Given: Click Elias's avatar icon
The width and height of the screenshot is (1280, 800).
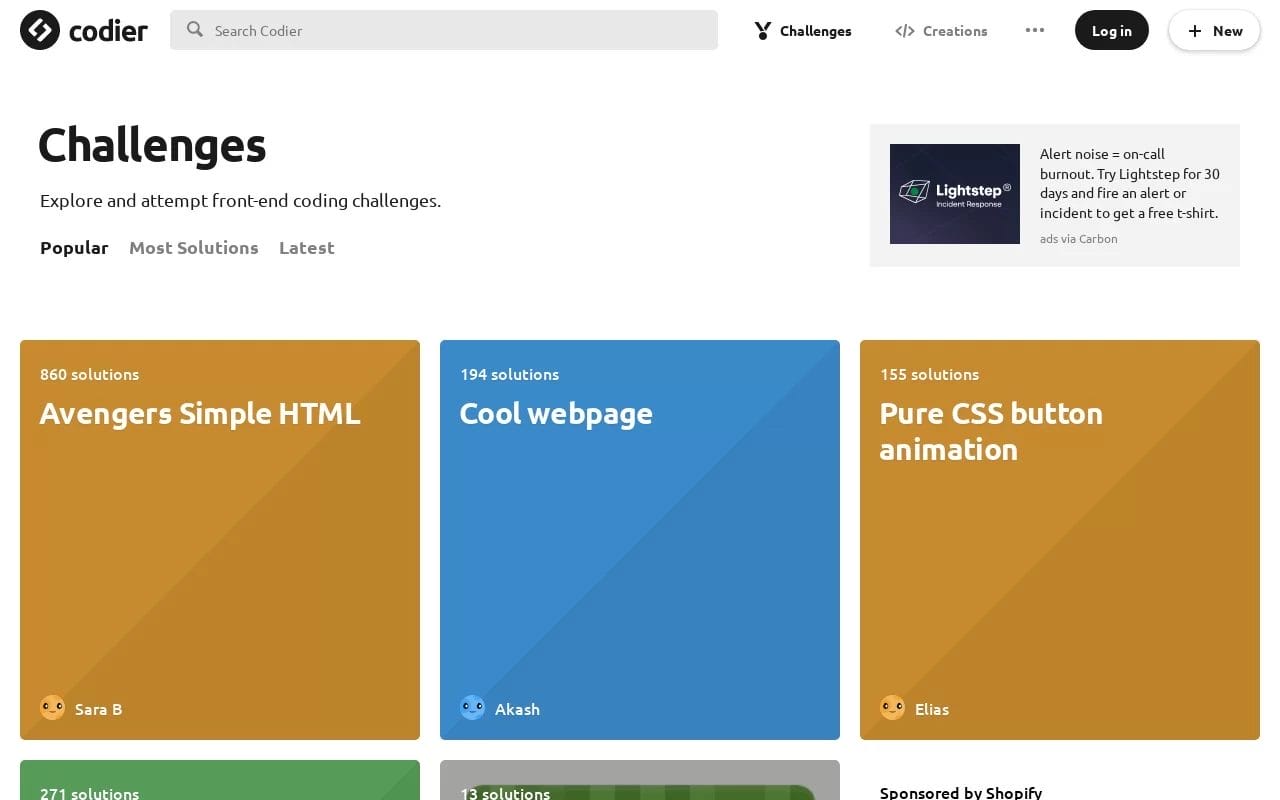Looking at the screenshot, I should click(892, 708).
